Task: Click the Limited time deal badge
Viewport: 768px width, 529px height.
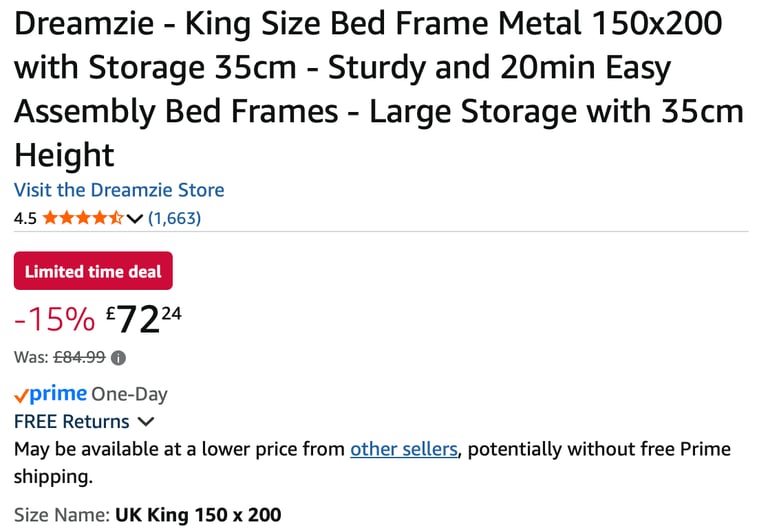Action: [x=93, y=271]
